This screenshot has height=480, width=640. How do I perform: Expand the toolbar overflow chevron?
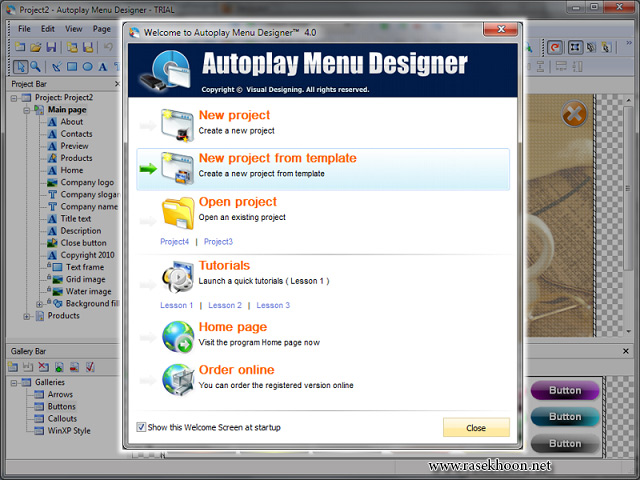pyautogui.click(x=629, y=43)
